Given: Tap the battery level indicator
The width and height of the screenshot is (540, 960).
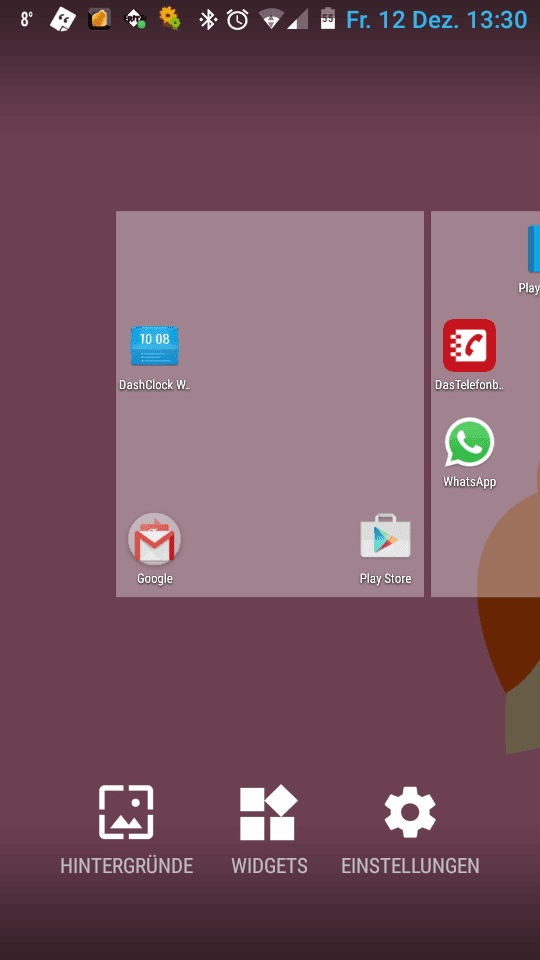Looking at the screenshot, I should pyautogui.click(x=328, y=19).
